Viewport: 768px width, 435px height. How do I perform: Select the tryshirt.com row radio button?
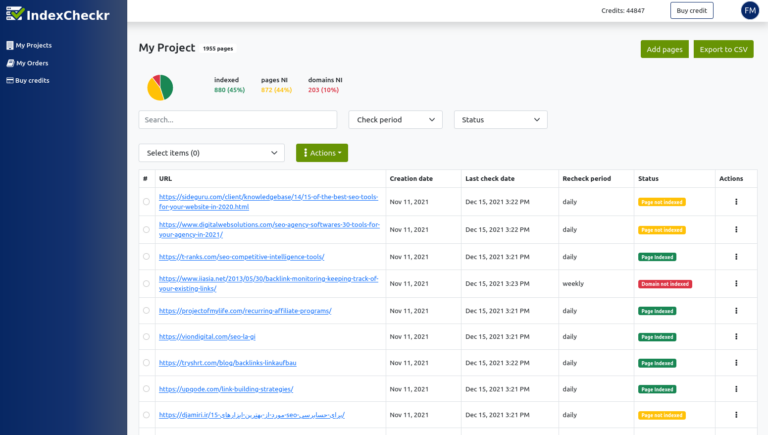pyautogui.click(x=146, y=363)
